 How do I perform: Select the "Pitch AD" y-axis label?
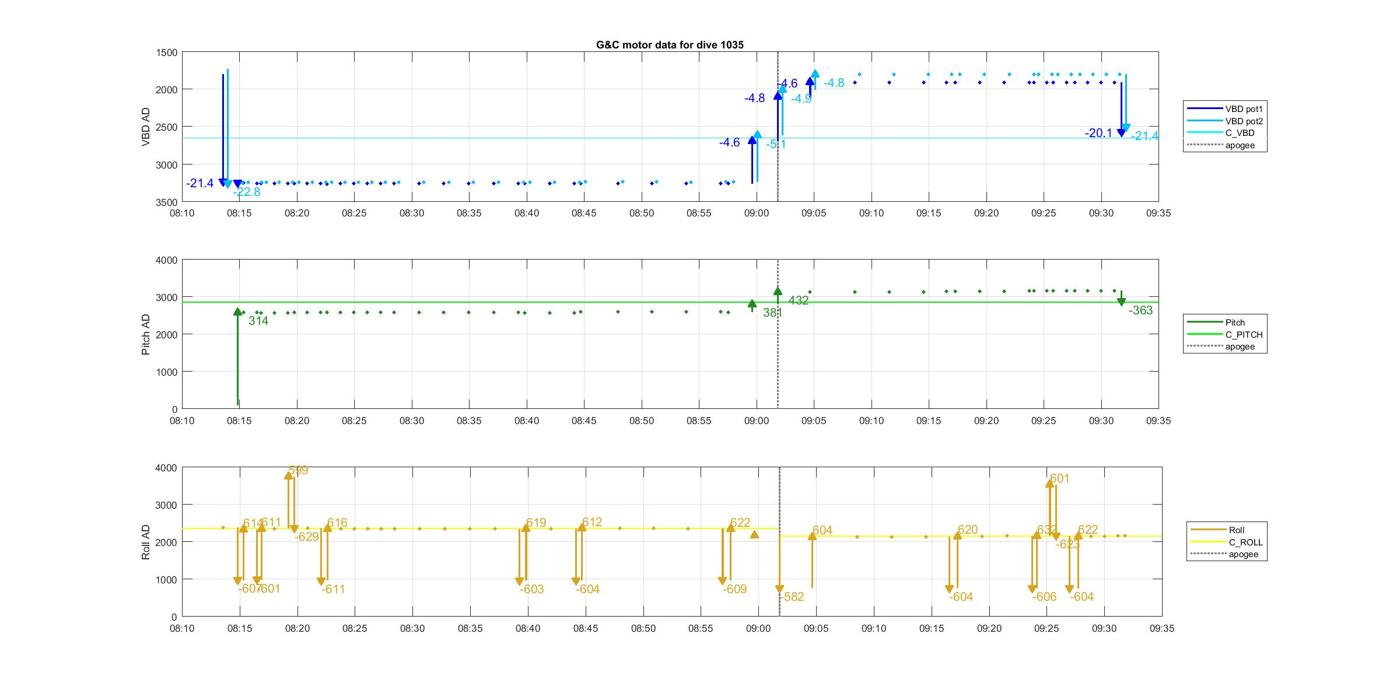(146, 334)
